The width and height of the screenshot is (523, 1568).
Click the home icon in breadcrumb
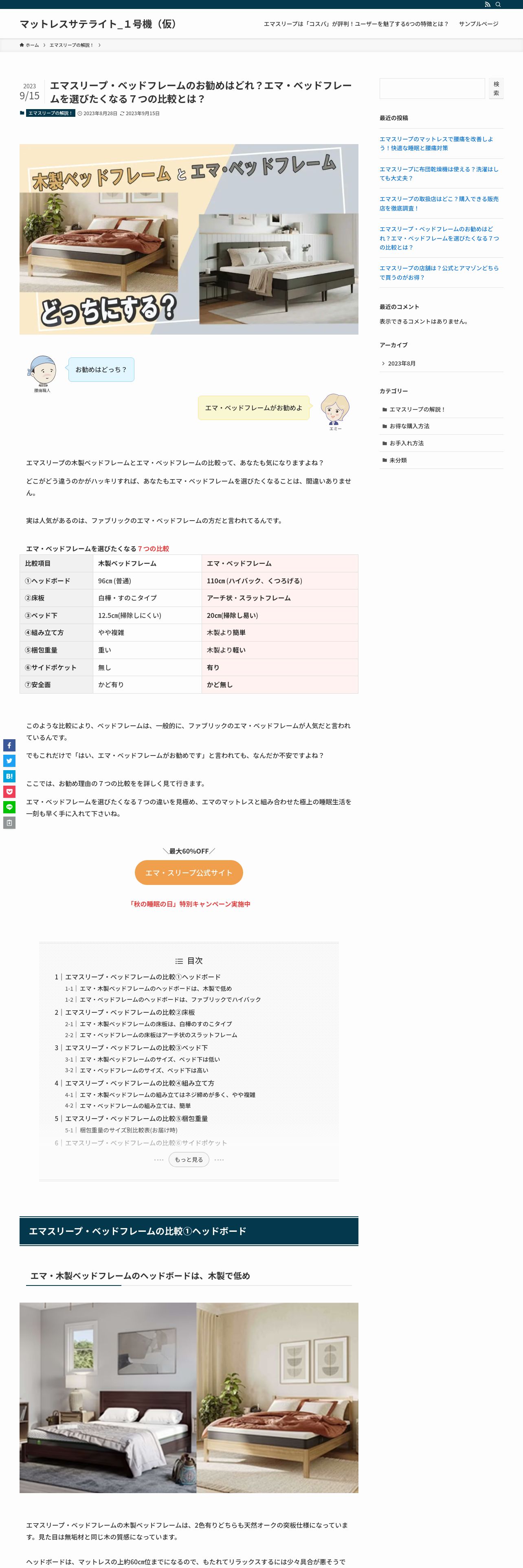pyautogui.click(x=22, y=45)
